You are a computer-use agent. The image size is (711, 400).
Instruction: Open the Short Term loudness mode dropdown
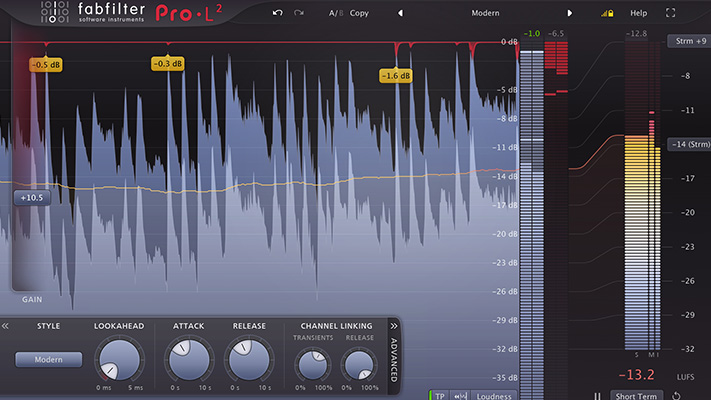tap(636, 395)
